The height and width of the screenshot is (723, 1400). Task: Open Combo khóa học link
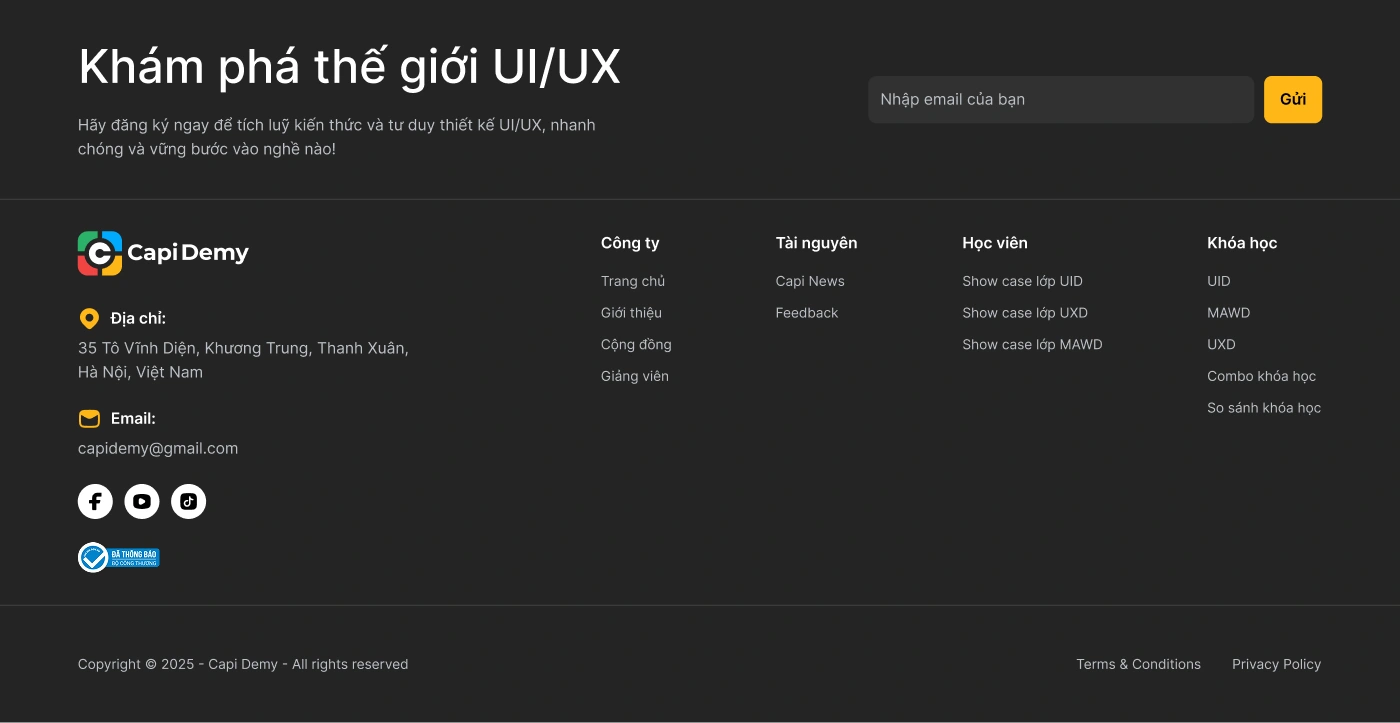coord(1261,377)
